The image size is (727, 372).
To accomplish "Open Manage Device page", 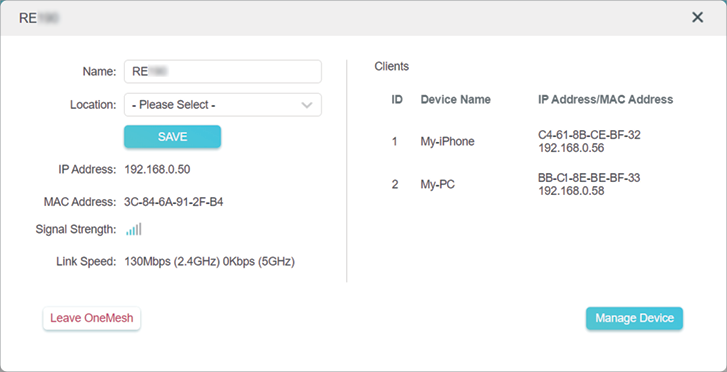I will 634,318.
